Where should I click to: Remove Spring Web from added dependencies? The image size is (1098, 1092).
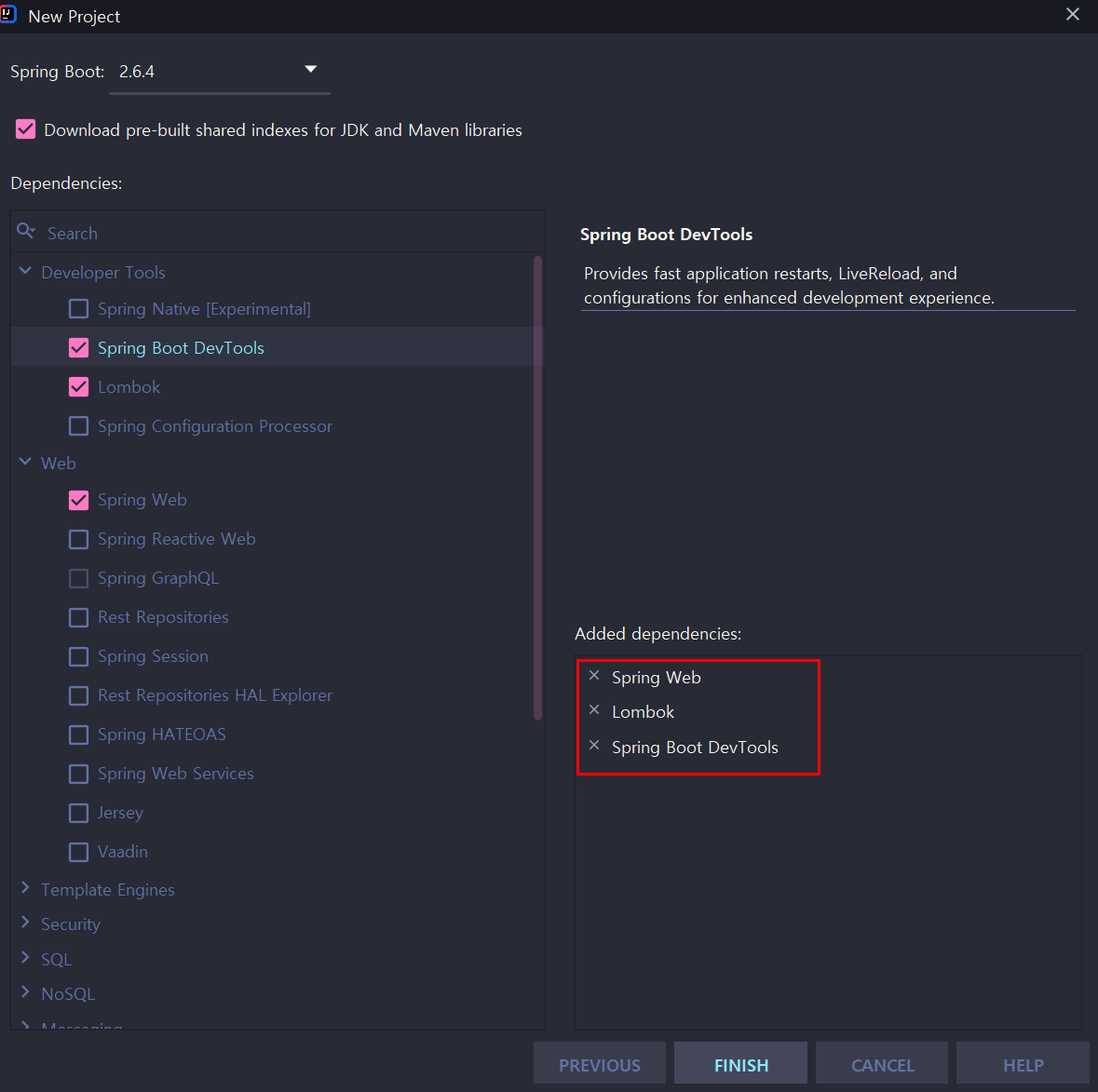coord(594,676)
